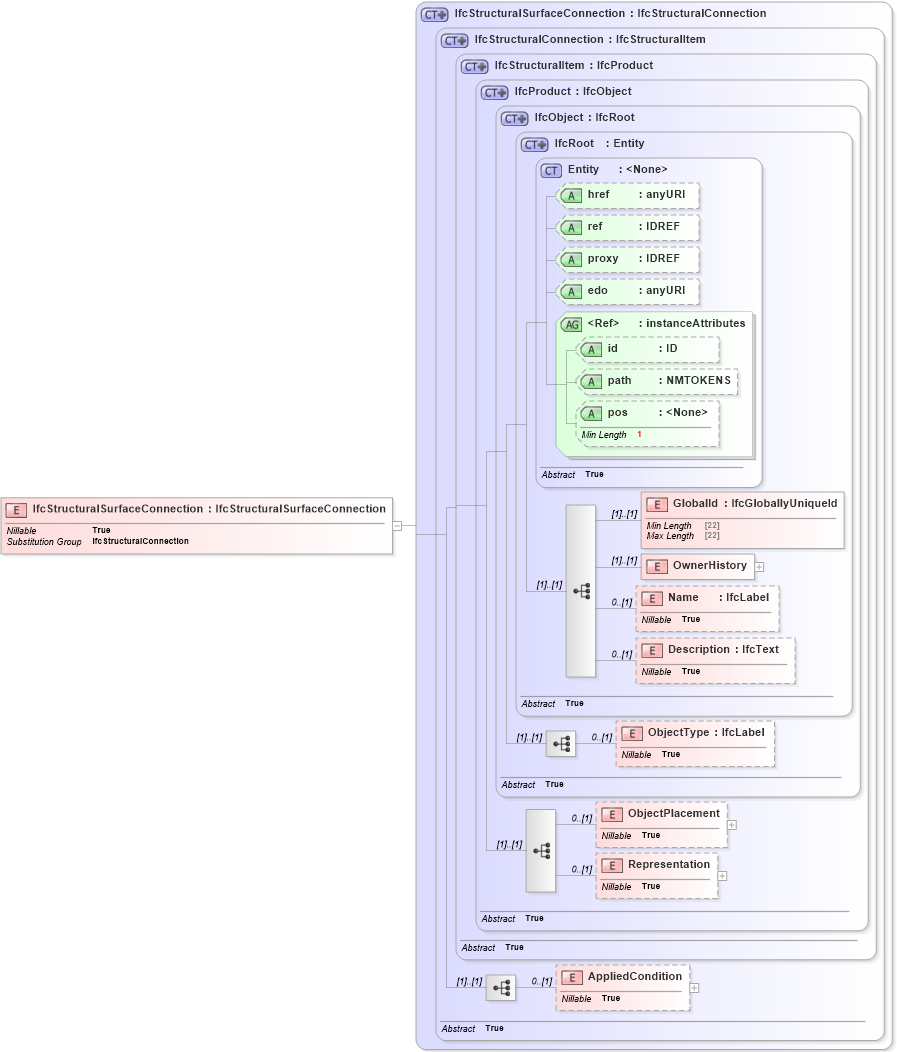Expand the OwnerHistory element

coord(760,566)
